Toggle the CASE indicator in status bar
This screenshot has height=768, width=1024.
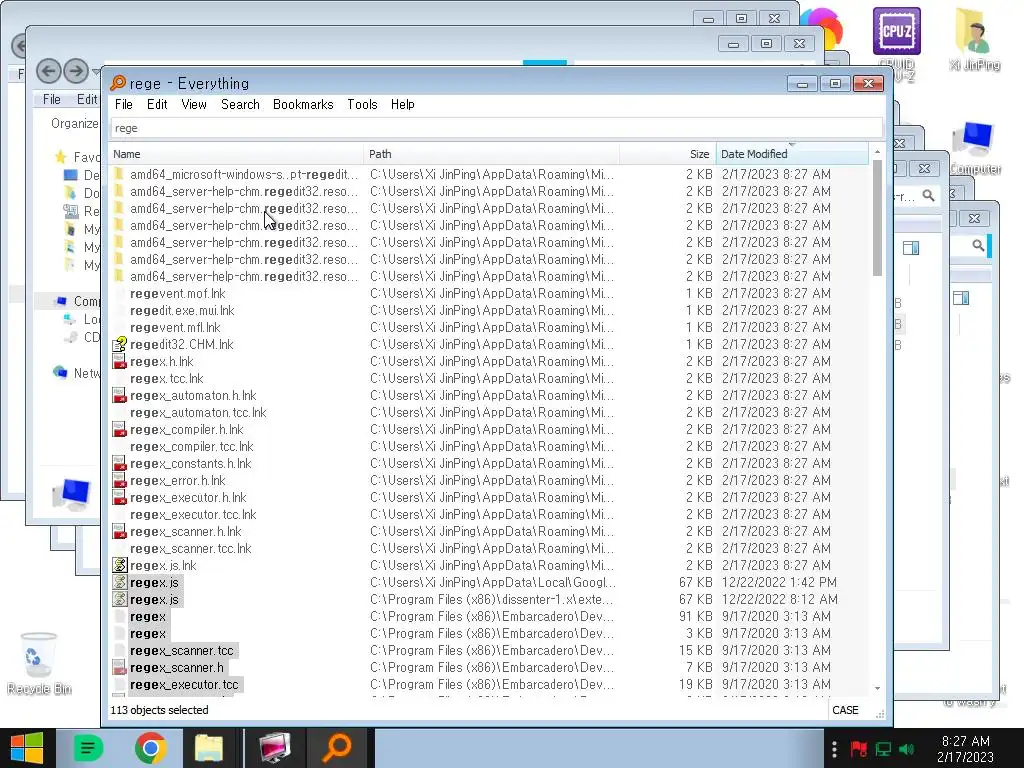(845, 710)
